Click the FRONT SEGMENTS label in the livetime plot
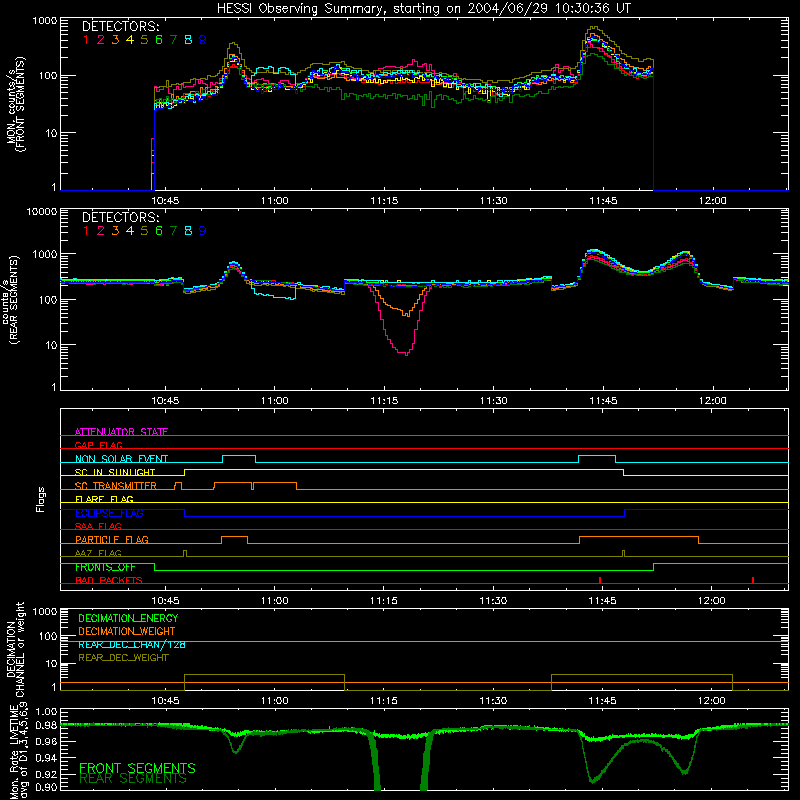The width and height of the screenshot is (800, 800). point(137,768)
